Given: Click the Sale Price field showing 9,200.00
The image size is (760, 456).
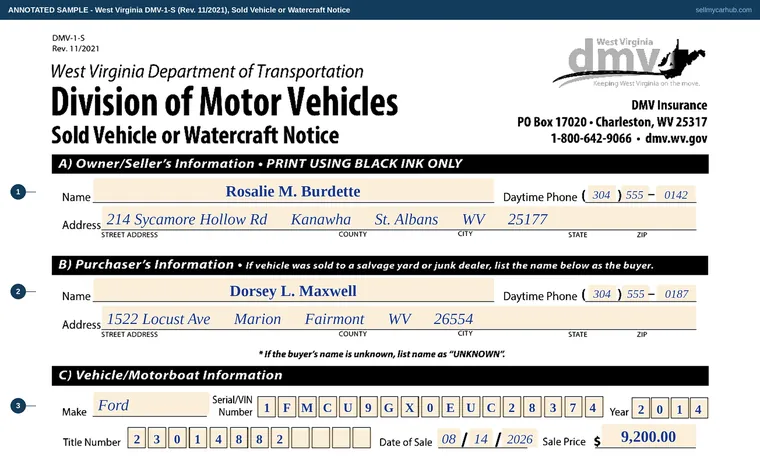Looking at the screenshot, I should (649, 436).
